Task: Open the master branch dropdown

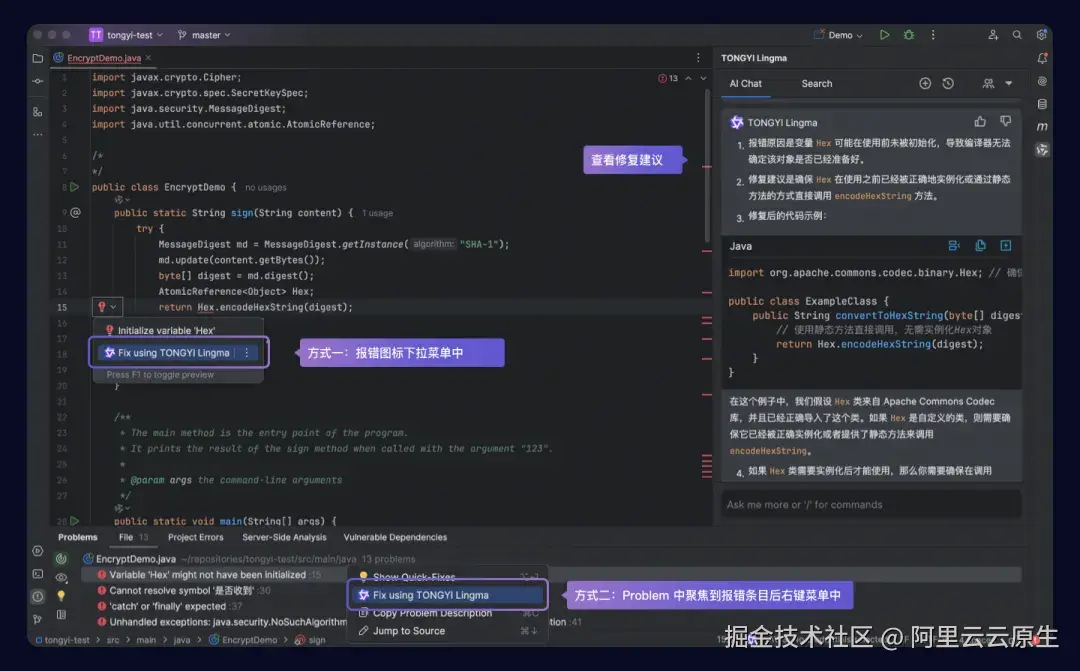Action: [204, 35]
